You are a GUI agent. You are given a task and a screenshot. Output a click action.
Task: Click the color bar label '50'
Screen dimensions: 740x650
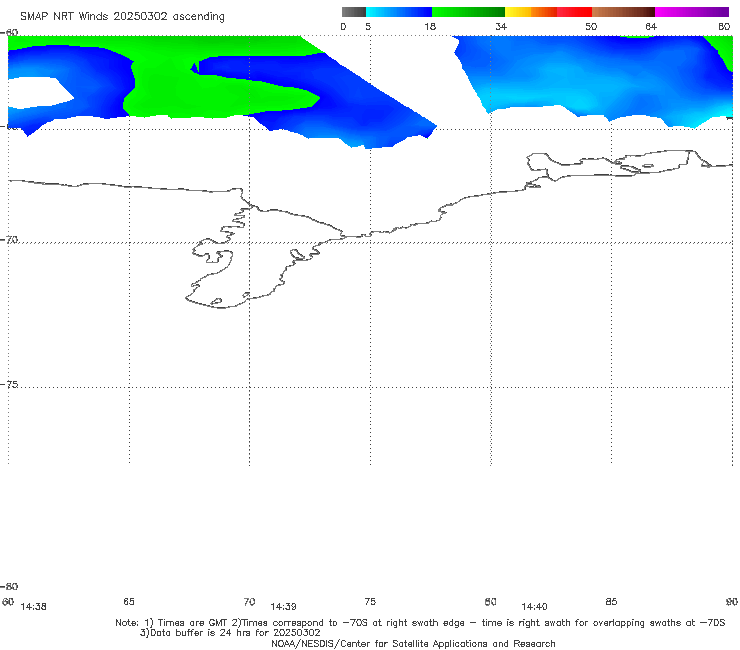[x=591, y=27]
